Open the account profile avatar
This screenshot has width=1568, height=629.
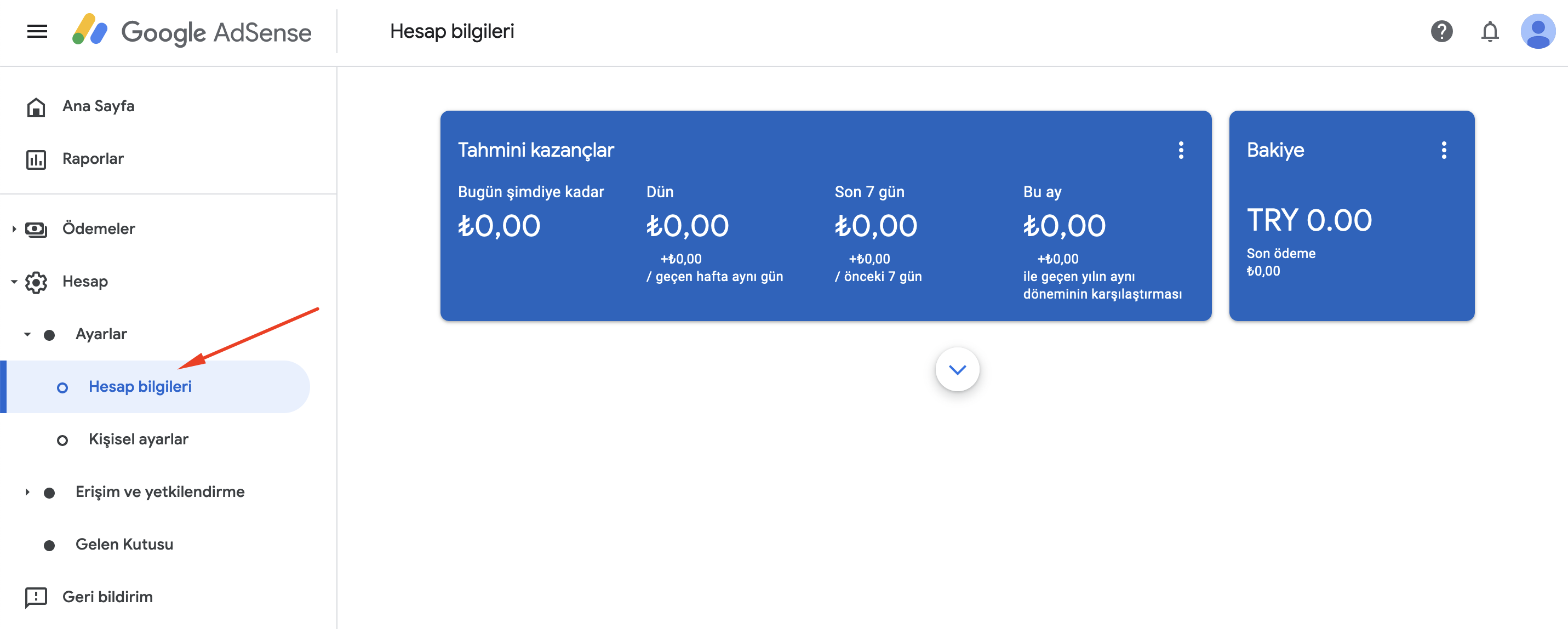click(1537, 31)
